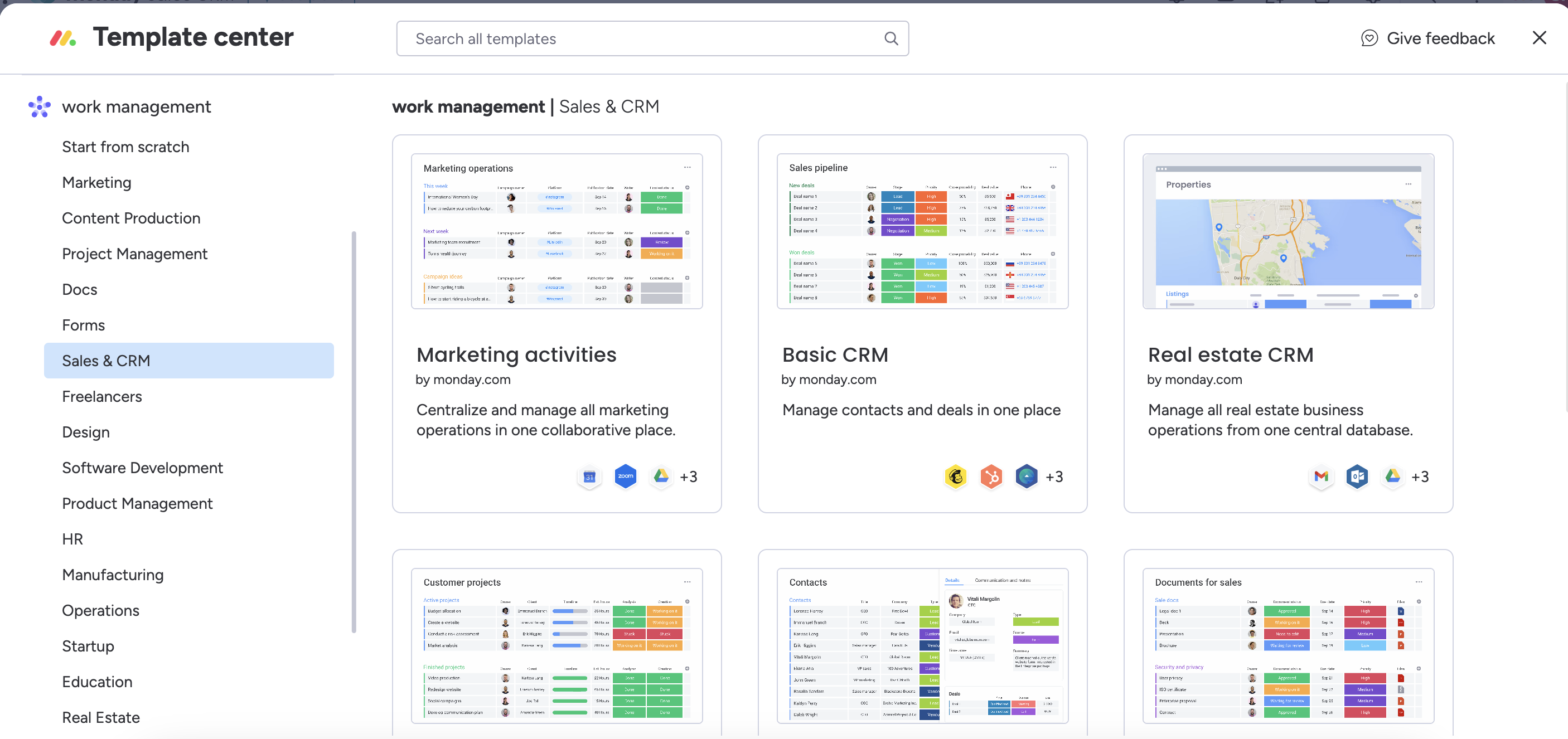Image resolution: width=1568 pixels, height=739 pixels.
Task: Click the Real estate CRM title
Action: [x=1231, y=354]
